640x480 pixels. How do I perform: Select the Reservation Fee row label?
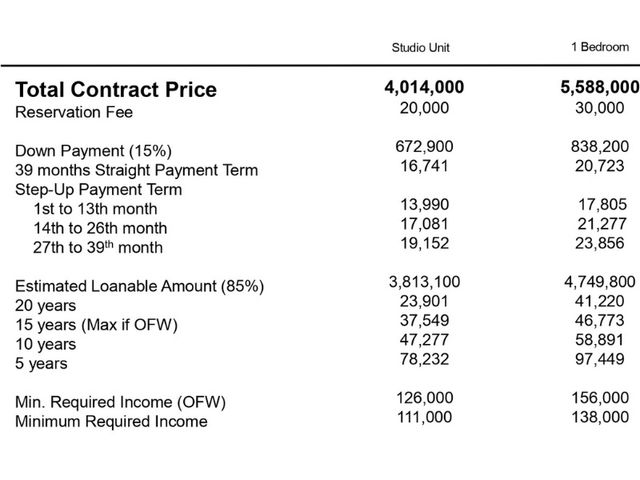(x=74, y=112)
